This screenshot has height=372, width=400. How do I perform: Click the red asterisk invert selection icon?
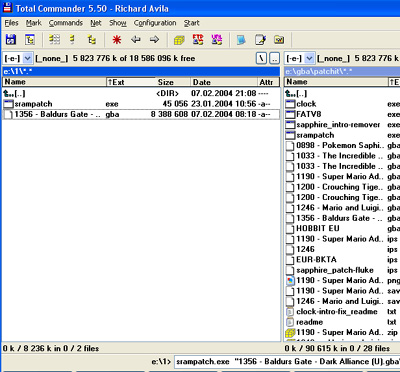(x=116, y=40)
